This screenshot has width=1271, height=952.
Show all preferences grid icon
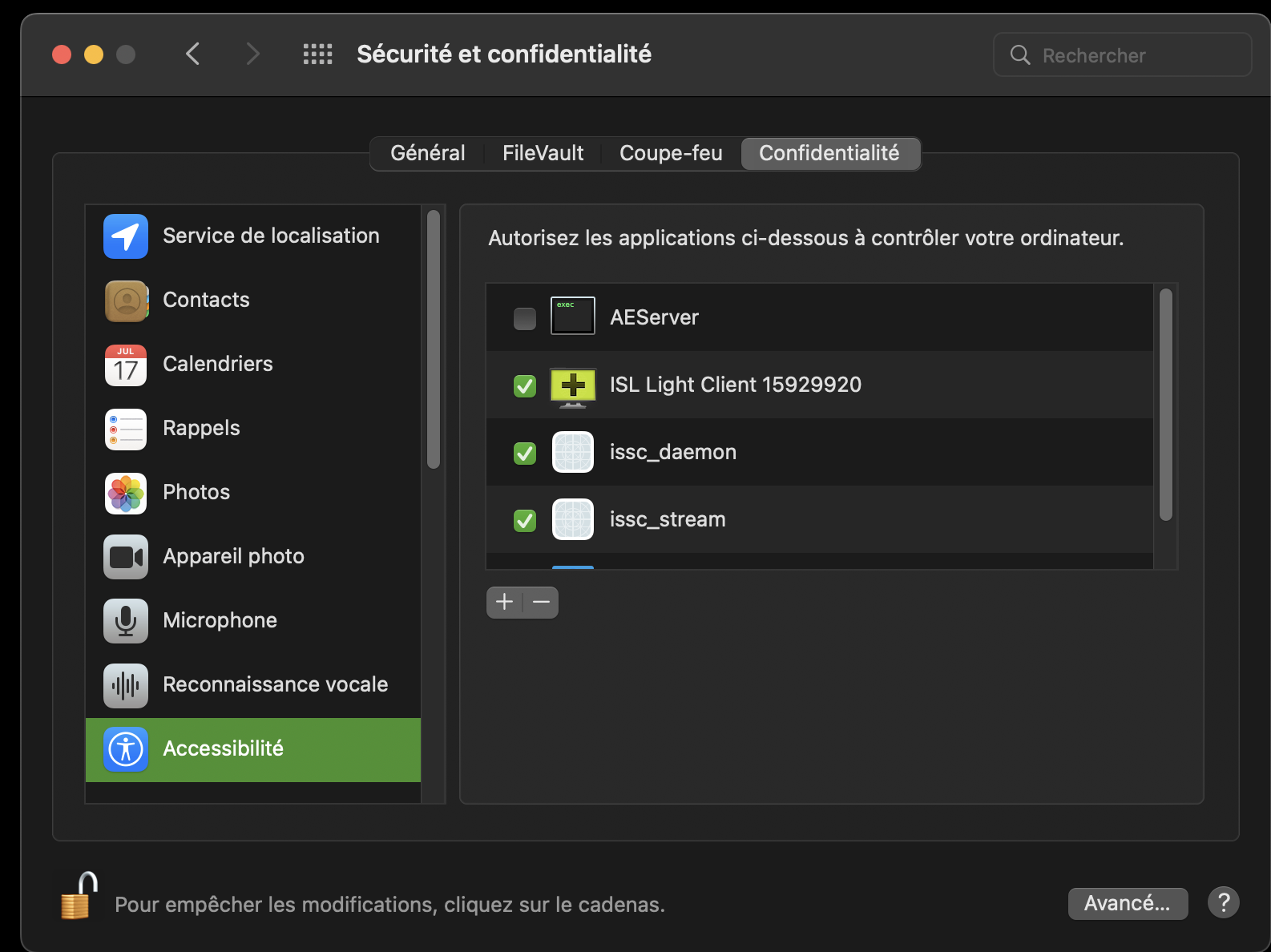[x=317, y=54]
